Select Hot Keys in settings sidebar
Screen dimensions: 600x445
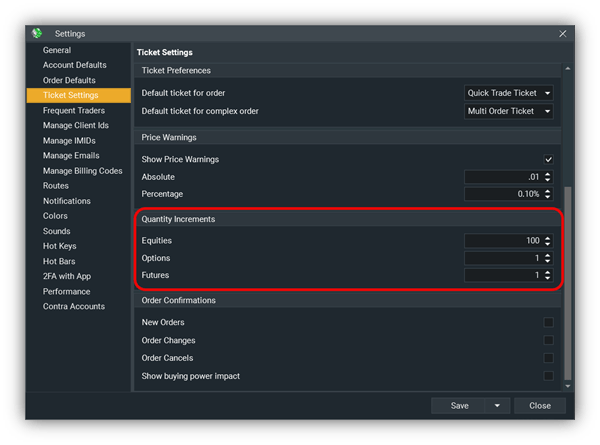pyautogui.click(x=61, y=246)
